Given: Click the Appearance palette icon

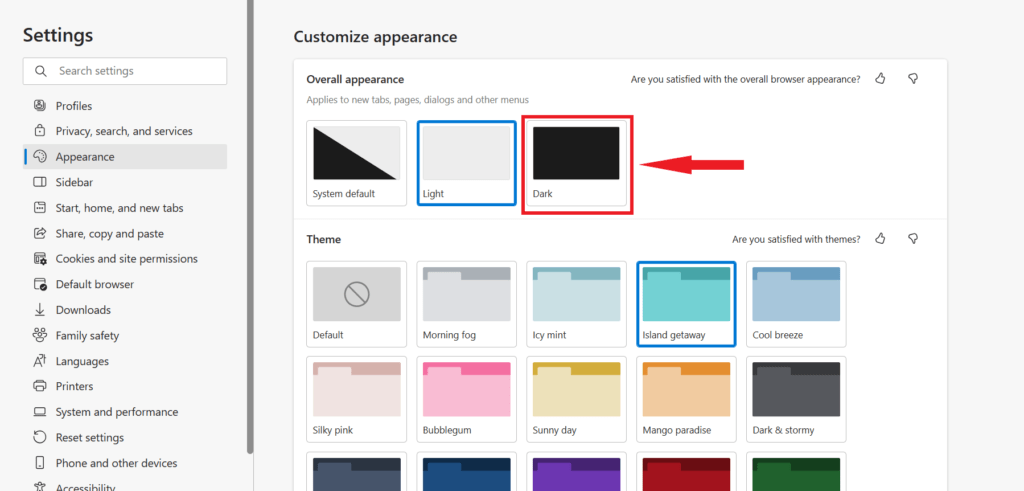Looking at the screenshot, I should tap(40, 157).
